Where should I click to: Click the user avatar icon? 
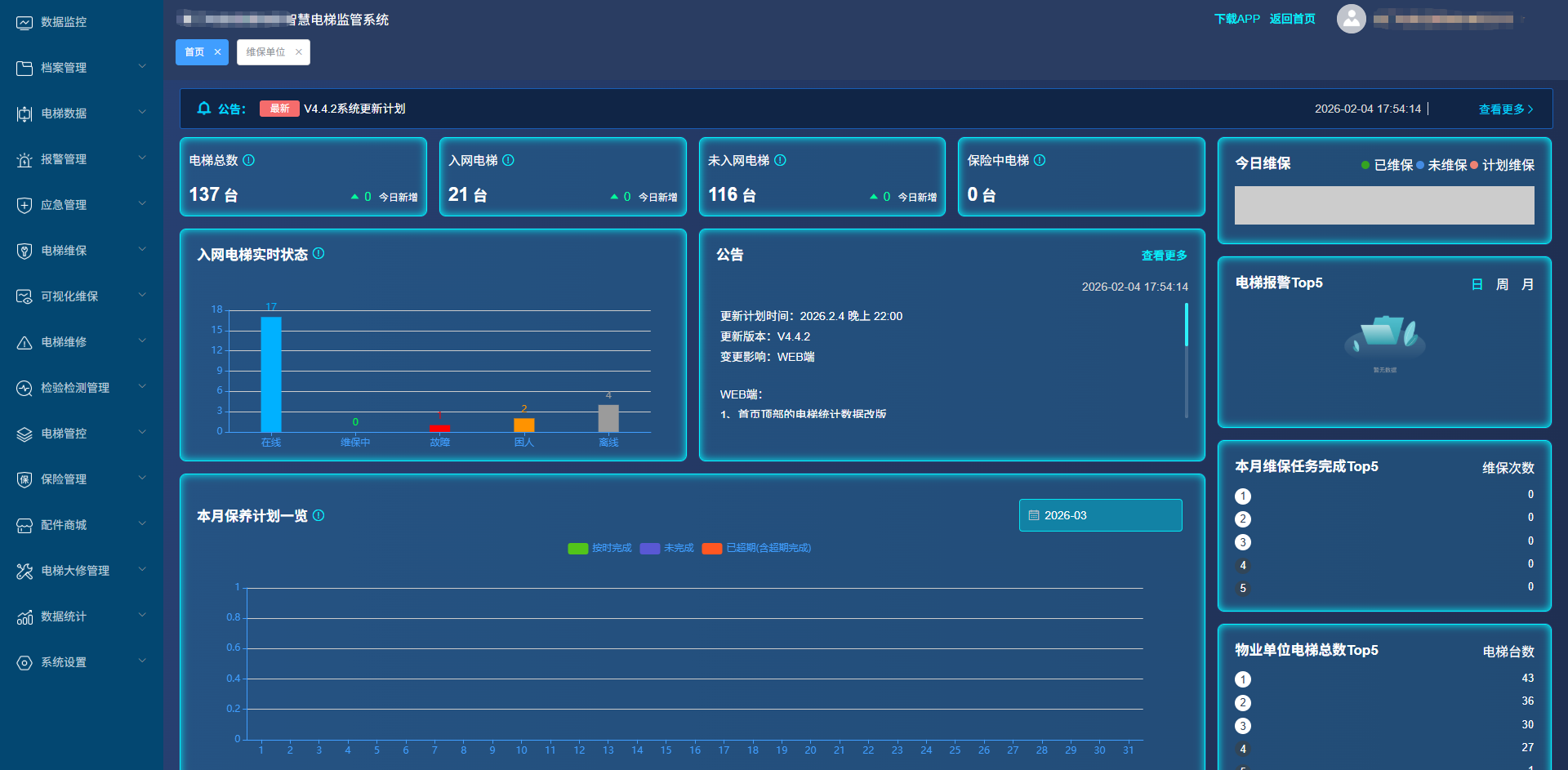coord(1351,19)
